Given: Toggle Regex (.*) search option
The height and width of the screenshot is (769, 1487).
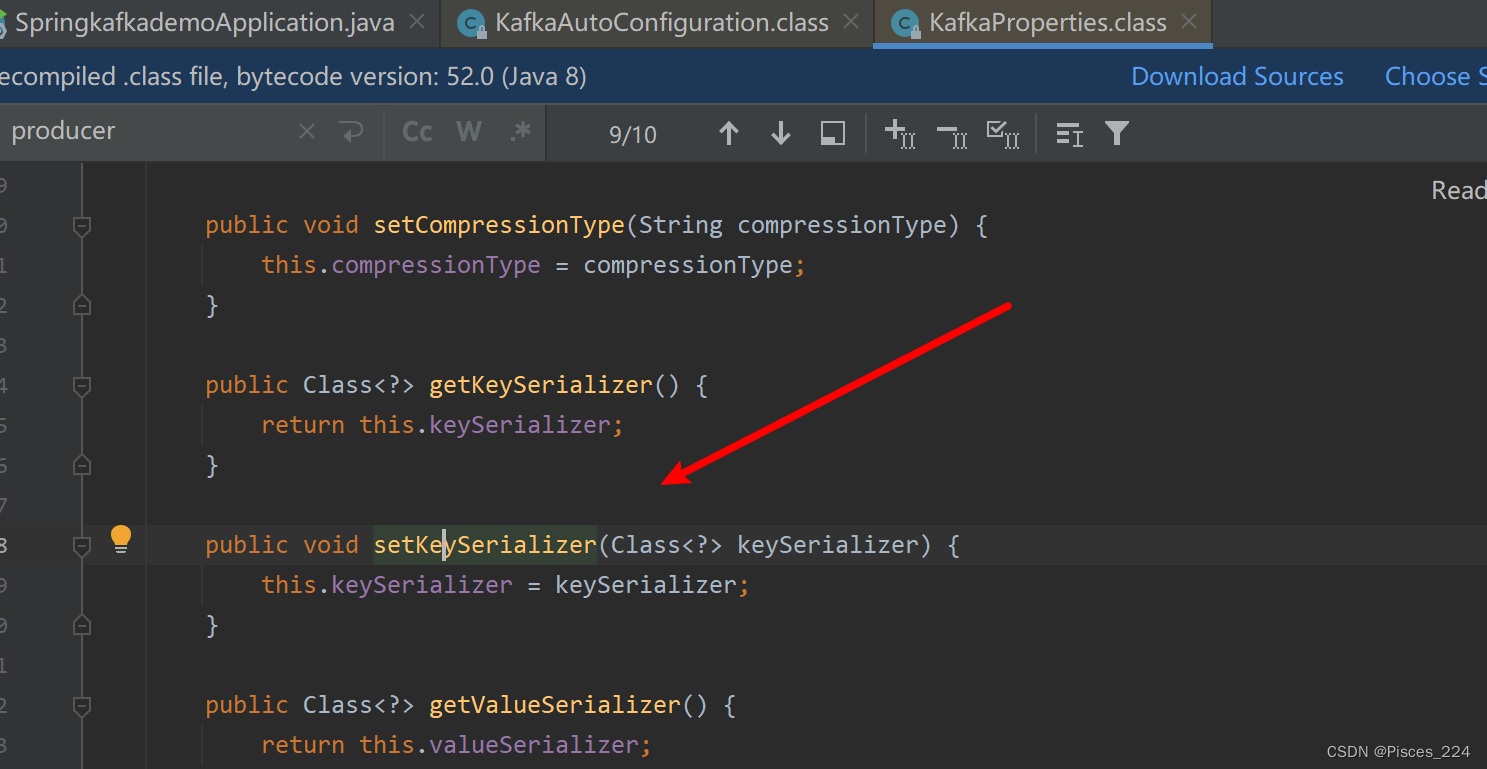Looking at the screenshot, I should point(520,132).
